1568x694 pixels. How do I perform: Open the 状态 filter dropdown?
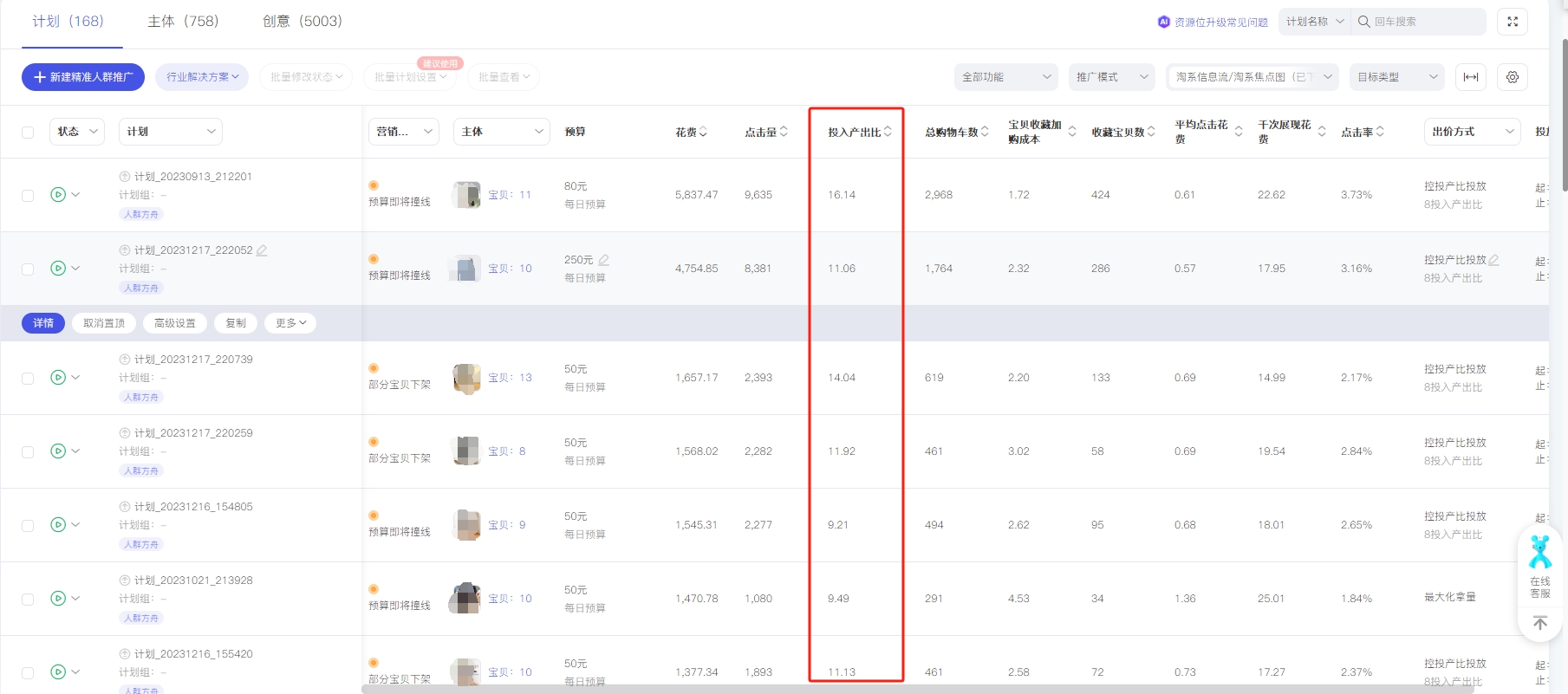click(77, 132)
